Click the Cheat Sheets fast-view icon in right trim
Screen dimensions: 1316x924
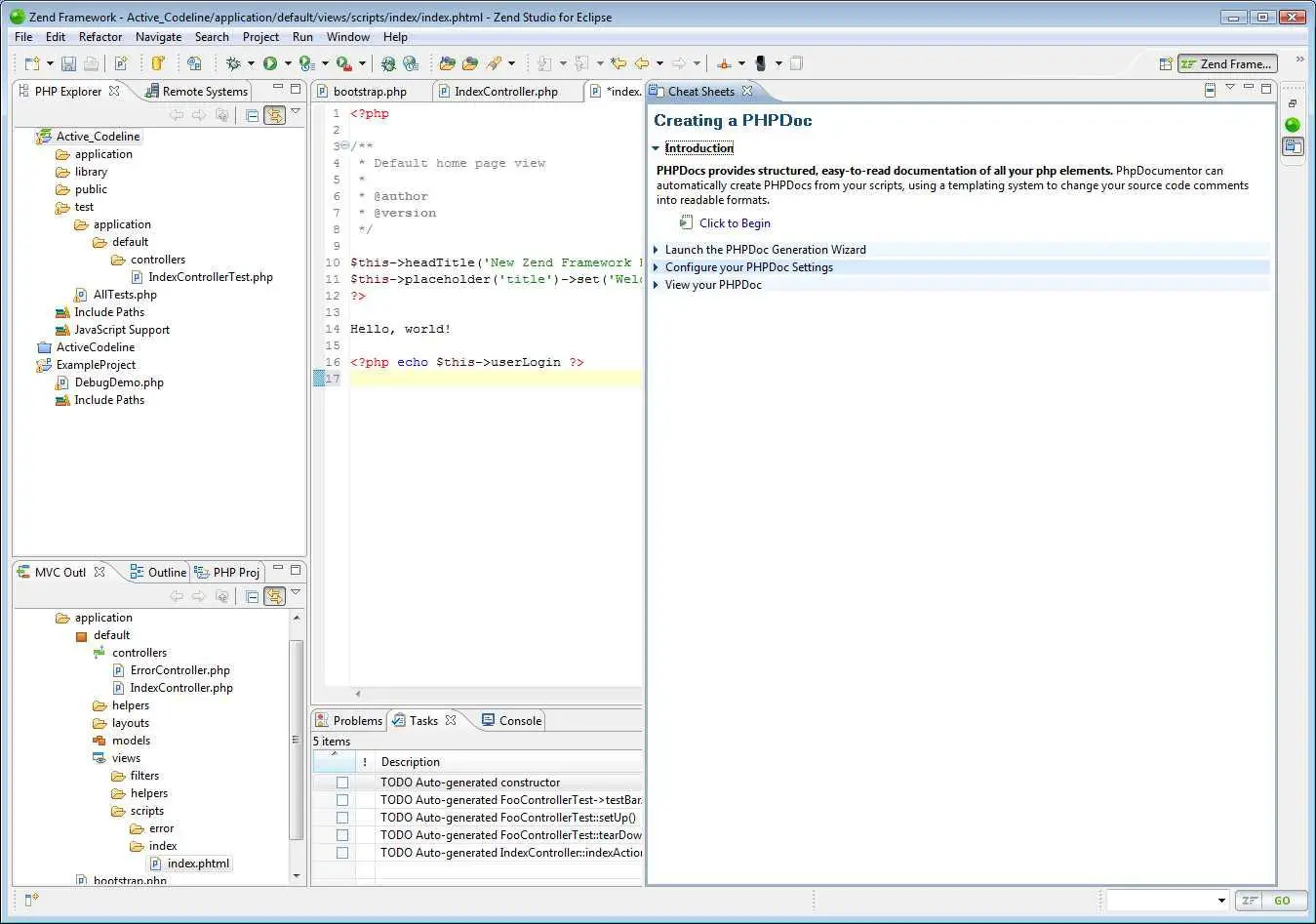pyautogui.click(x=1293, y=146)
